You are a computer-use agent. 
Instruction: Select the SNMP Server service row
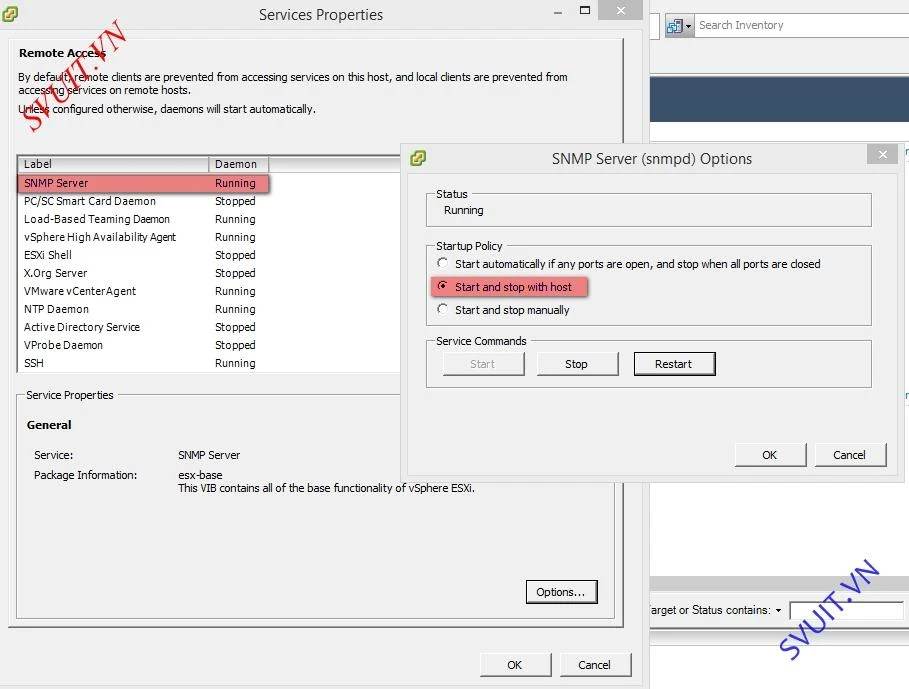(144, 183)
